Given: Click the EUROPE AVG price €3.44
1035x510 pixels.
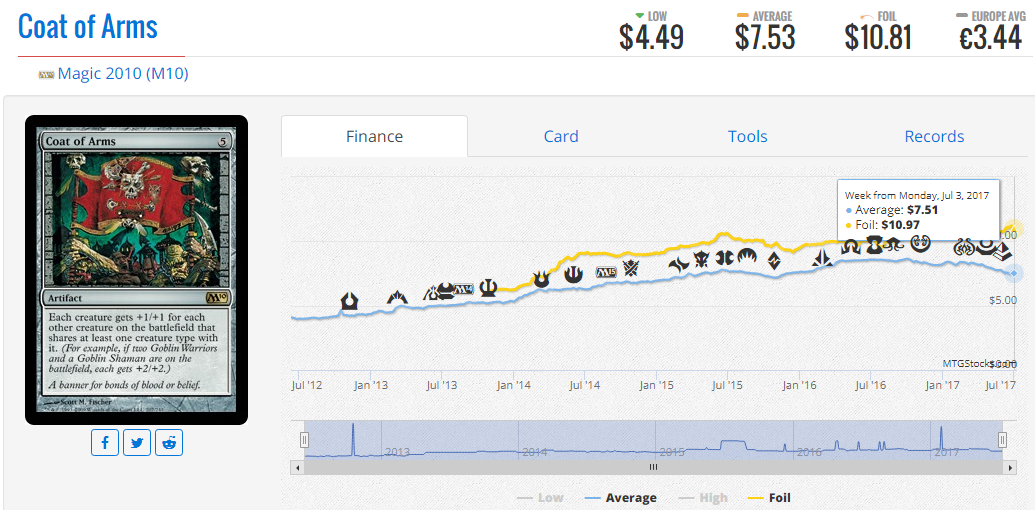Looking at the screenshot, I should (990, 37).
